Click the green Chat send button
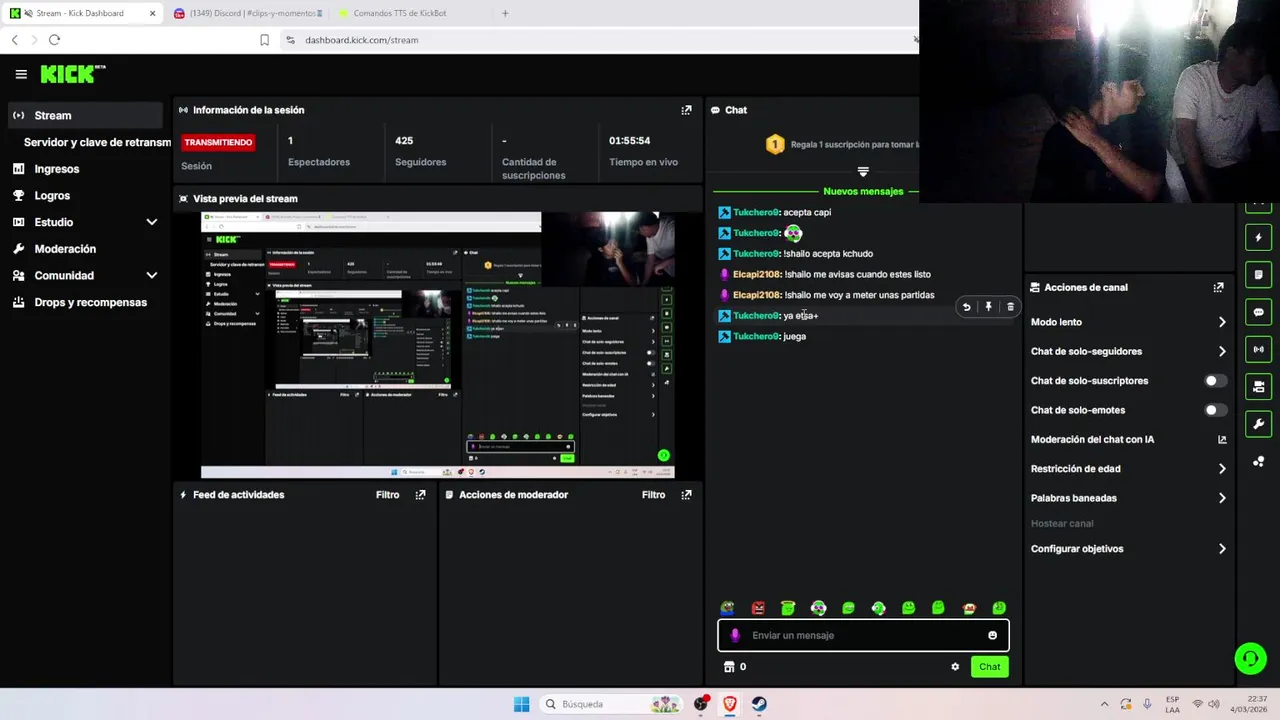 click(x=989, y=667)
